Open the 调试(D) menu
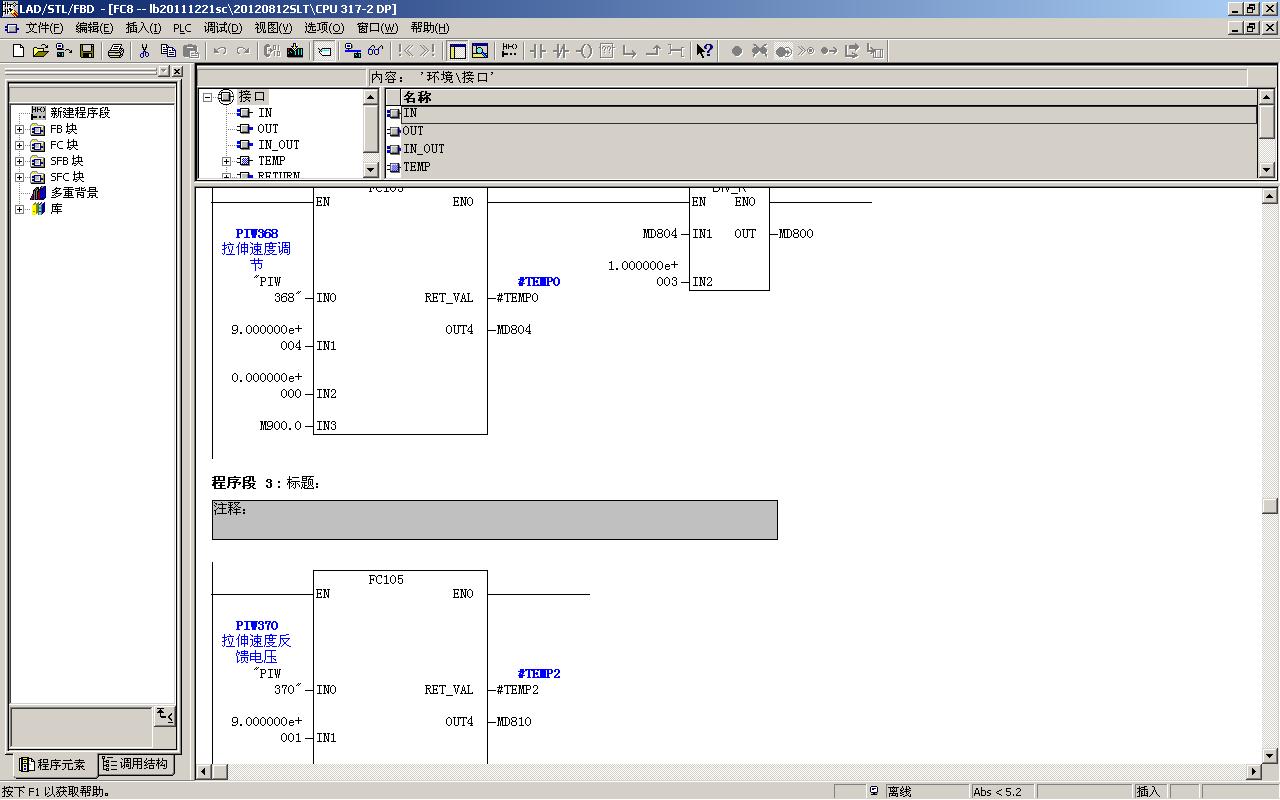 (x=223, y=28)
